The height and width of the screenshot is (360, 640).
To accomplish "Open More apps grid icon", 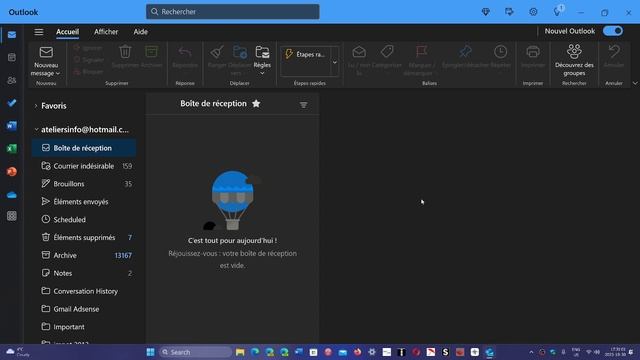I will click(x=12, y=216).
